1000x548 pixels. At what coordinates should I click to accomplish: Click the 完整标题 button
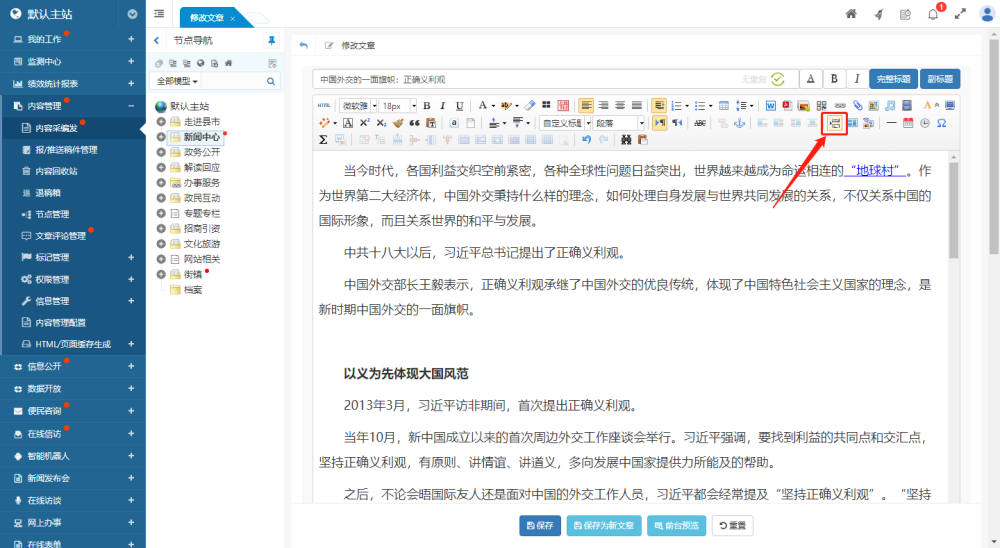(x=892, y=79)
